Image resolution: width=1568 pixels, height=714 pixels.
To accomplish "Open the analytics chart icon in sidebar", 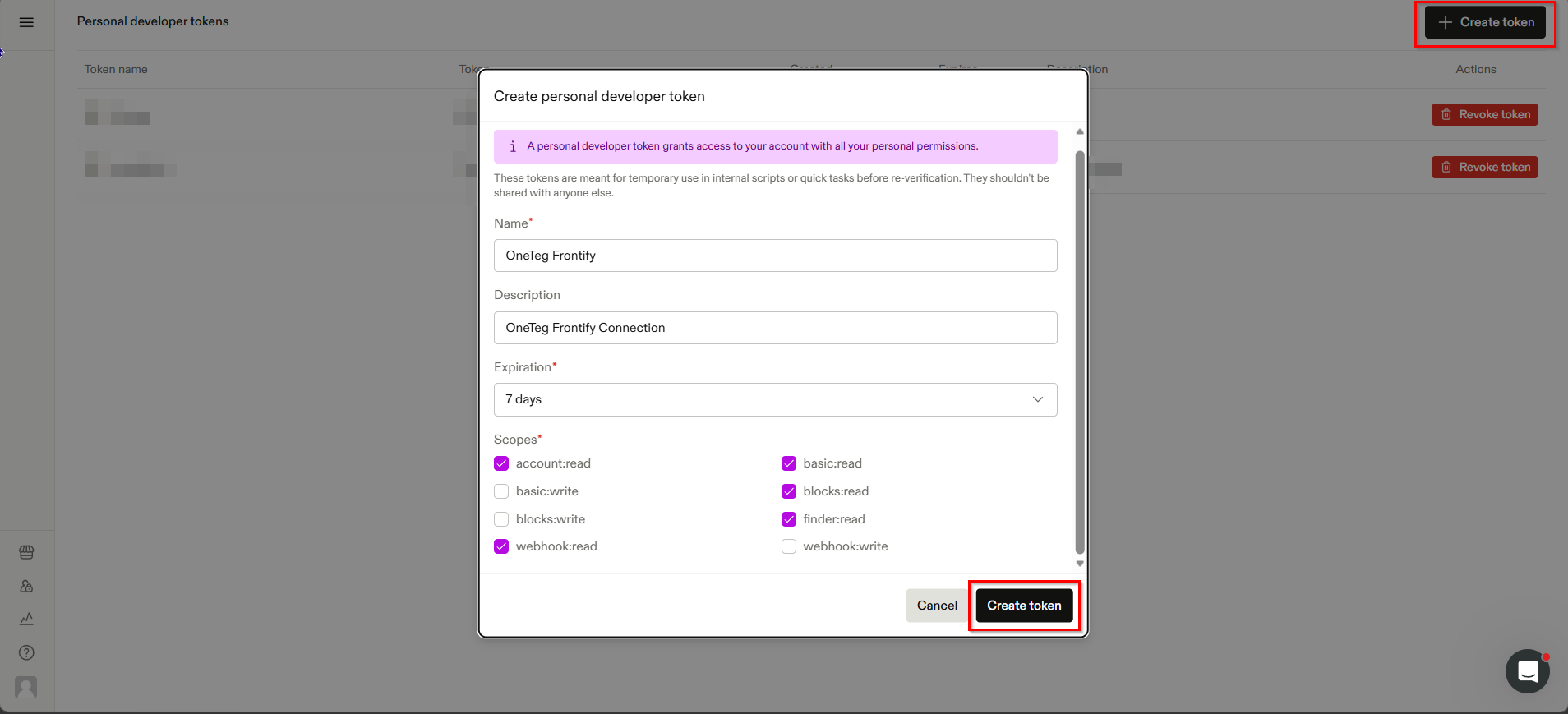I will point(26,620).
